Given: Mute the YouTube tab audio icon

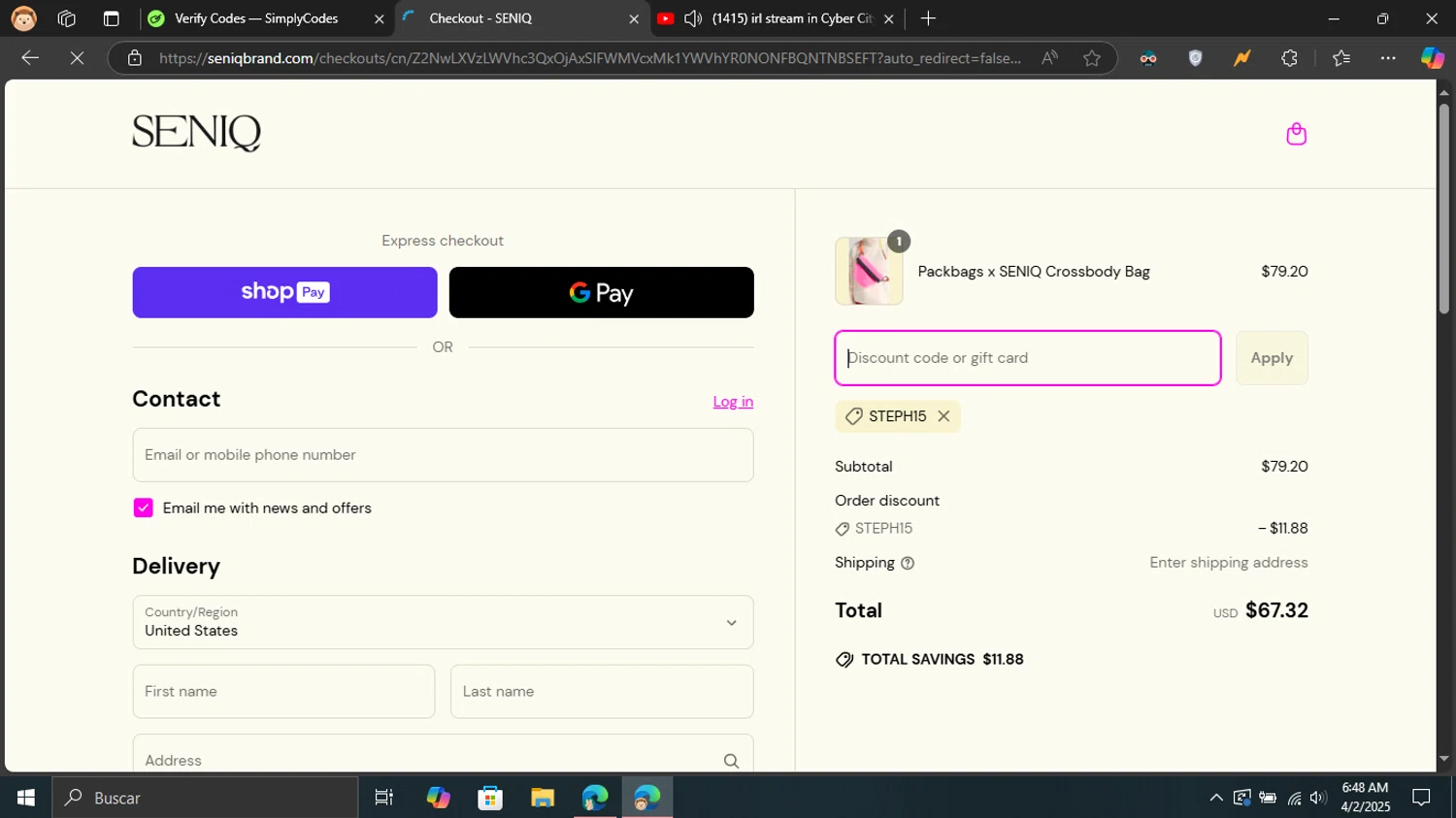Looking at the screenshot, I should click(693, 18).
